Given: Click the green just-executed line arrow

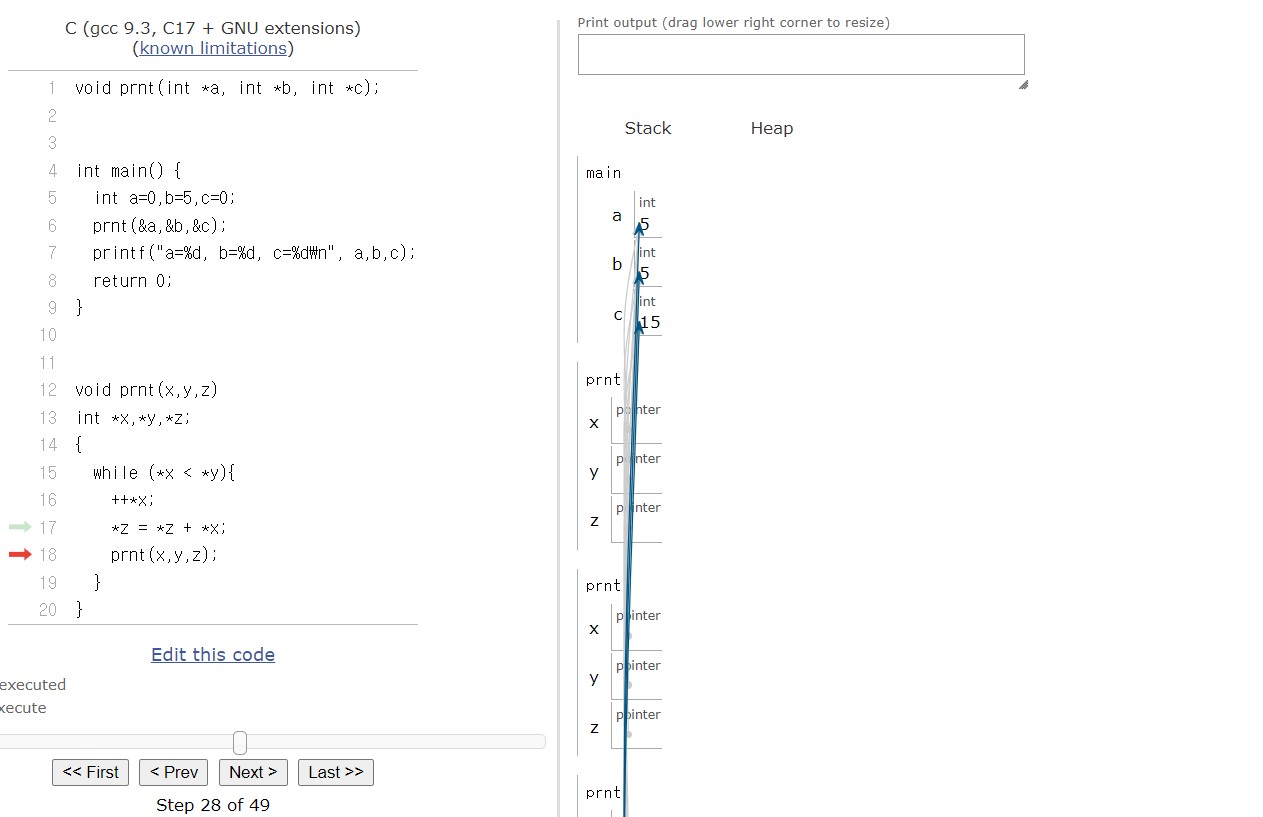Looking at the screenshot, I should tap(20, 526).
